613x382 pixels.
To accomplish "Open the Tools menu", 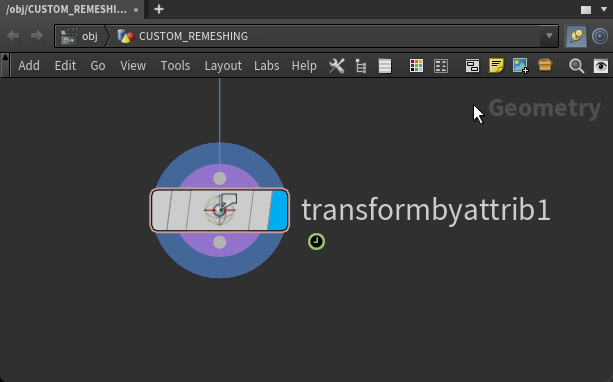I will [x=175, y=66].
